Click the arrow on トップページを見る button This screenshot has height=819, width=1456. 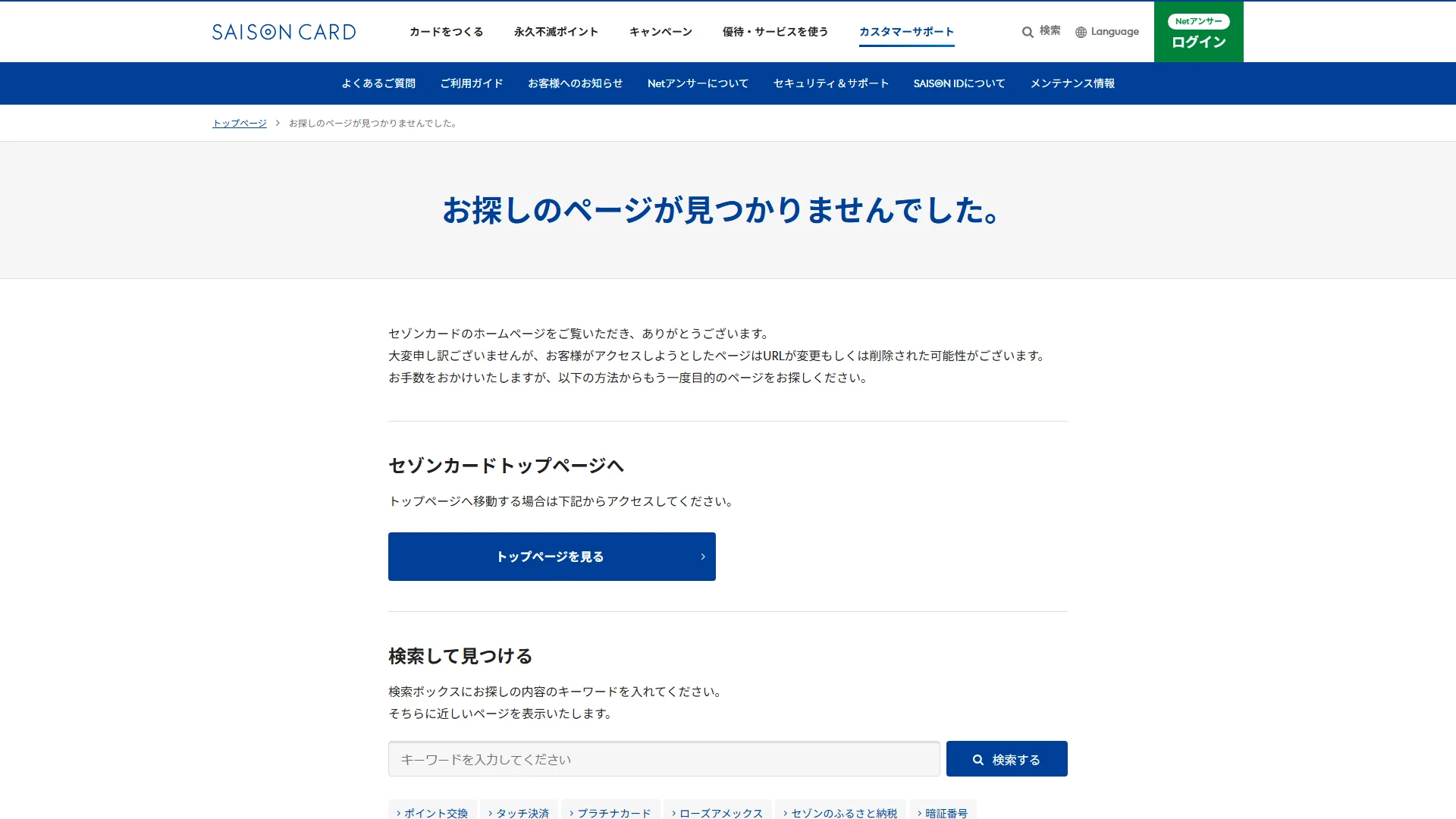pyautogui.click(x=703, y=557)
